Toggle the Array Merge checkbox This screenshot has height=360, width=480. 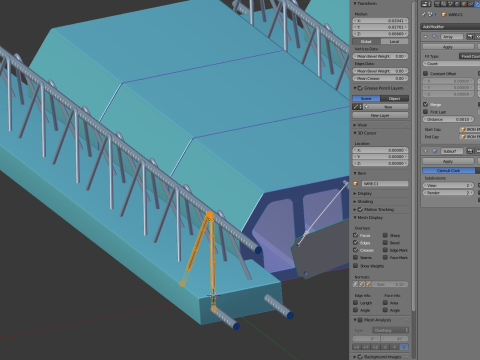point(425,104)
